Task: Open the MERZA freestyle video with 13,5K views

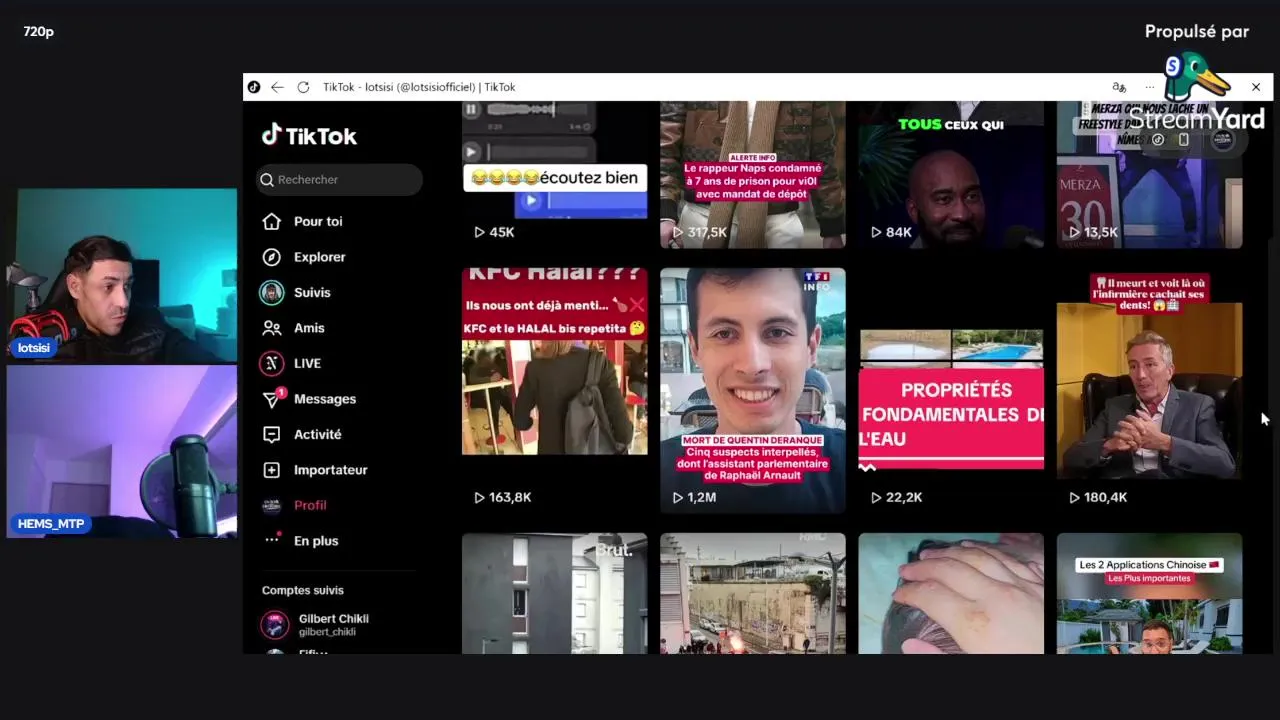Action: pos(1149,174)
